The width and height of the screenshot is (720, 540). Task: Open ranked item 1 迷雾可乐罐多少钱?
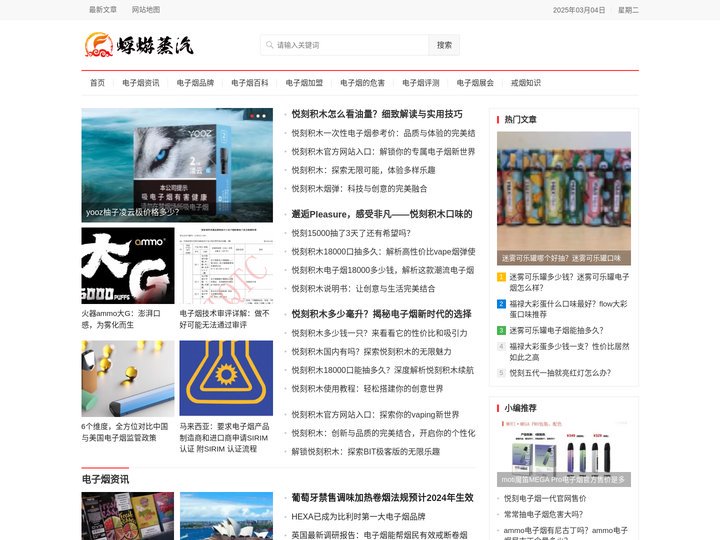coord(569,282)
